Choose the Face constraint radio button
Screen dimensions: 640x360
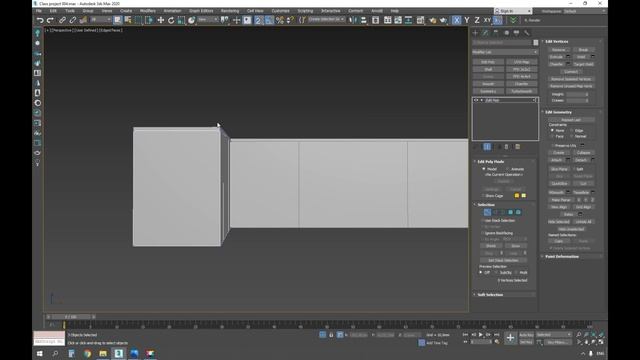553,136
